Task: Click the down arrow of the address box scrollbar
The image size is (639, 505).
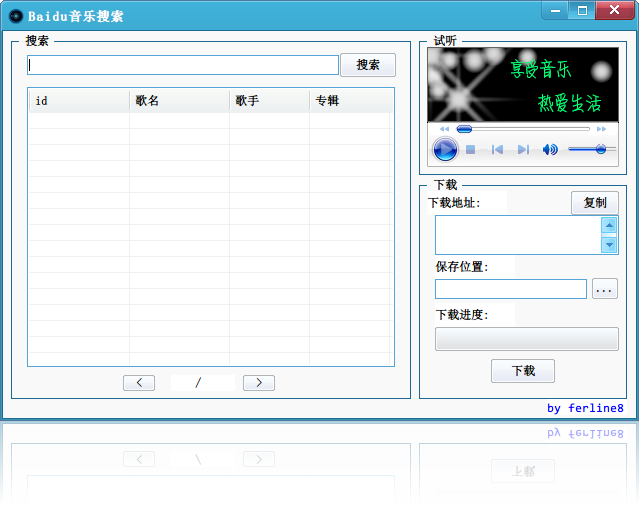Action: point(609,245)
